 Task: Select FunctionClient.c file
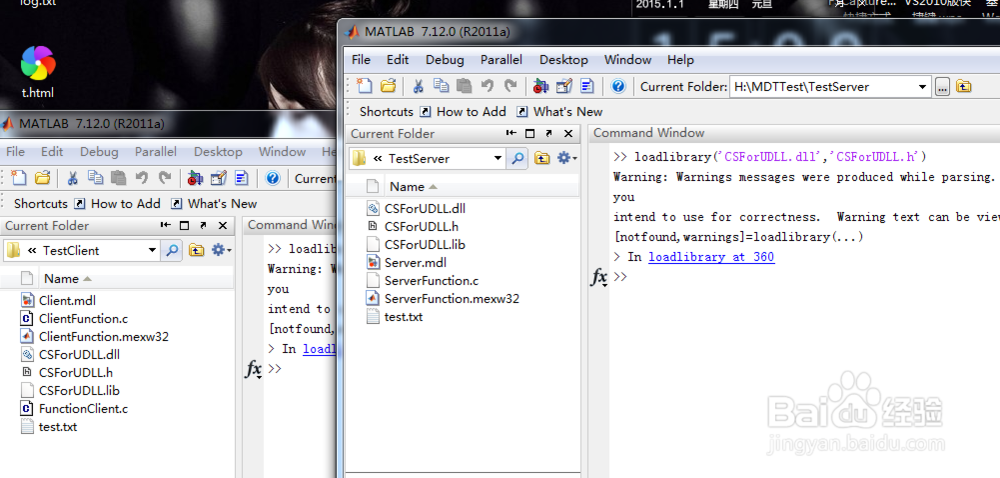74,409
